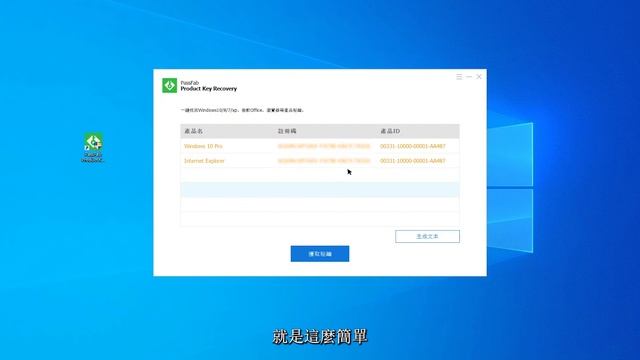The height and width of the screenshot is (360, 640).
Task: Click the product name column header
Action: pyautogui.click(x=193, y=131)
